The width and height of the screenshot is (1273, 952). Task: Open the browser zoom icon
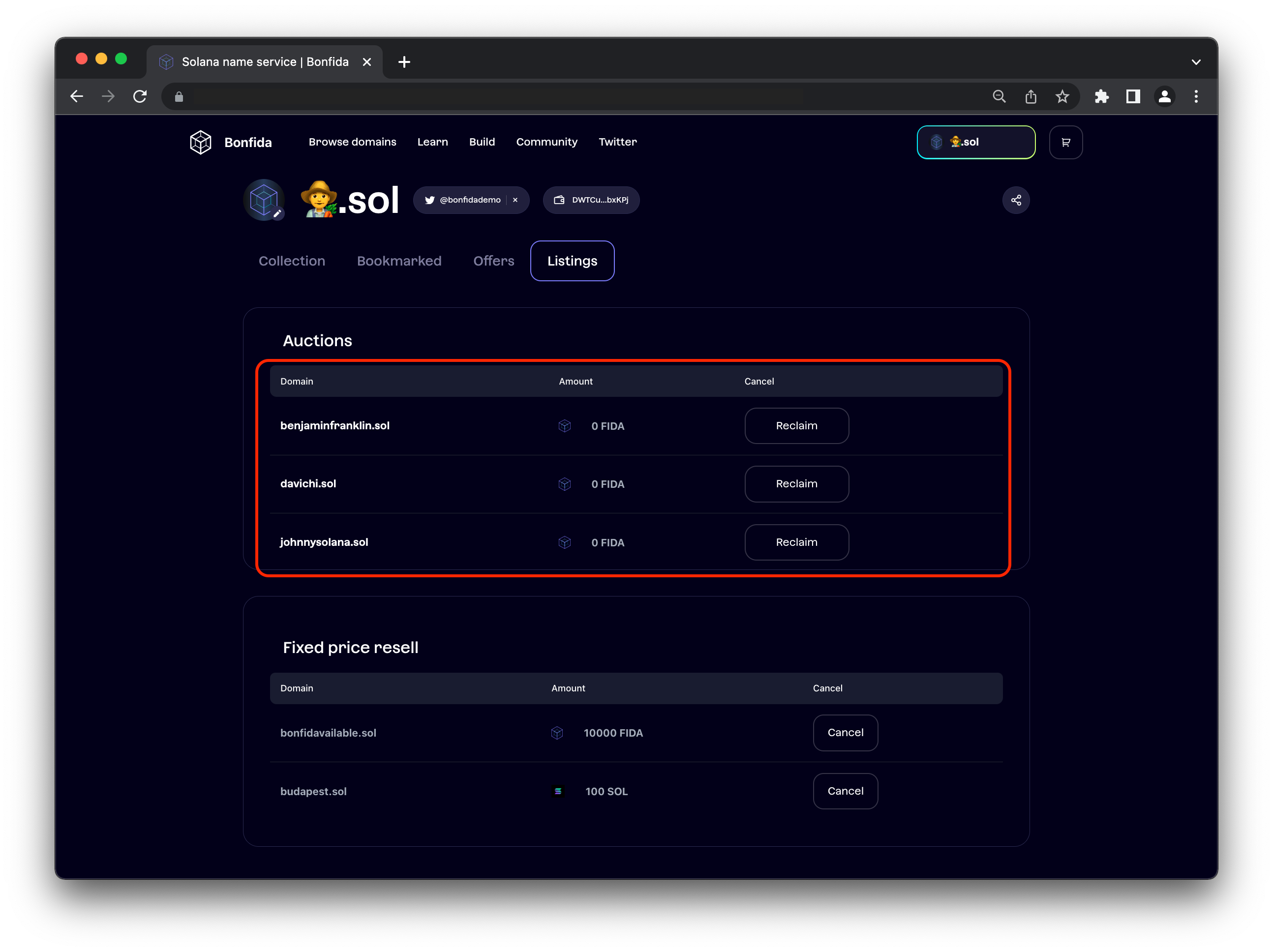tap(999, 97)
